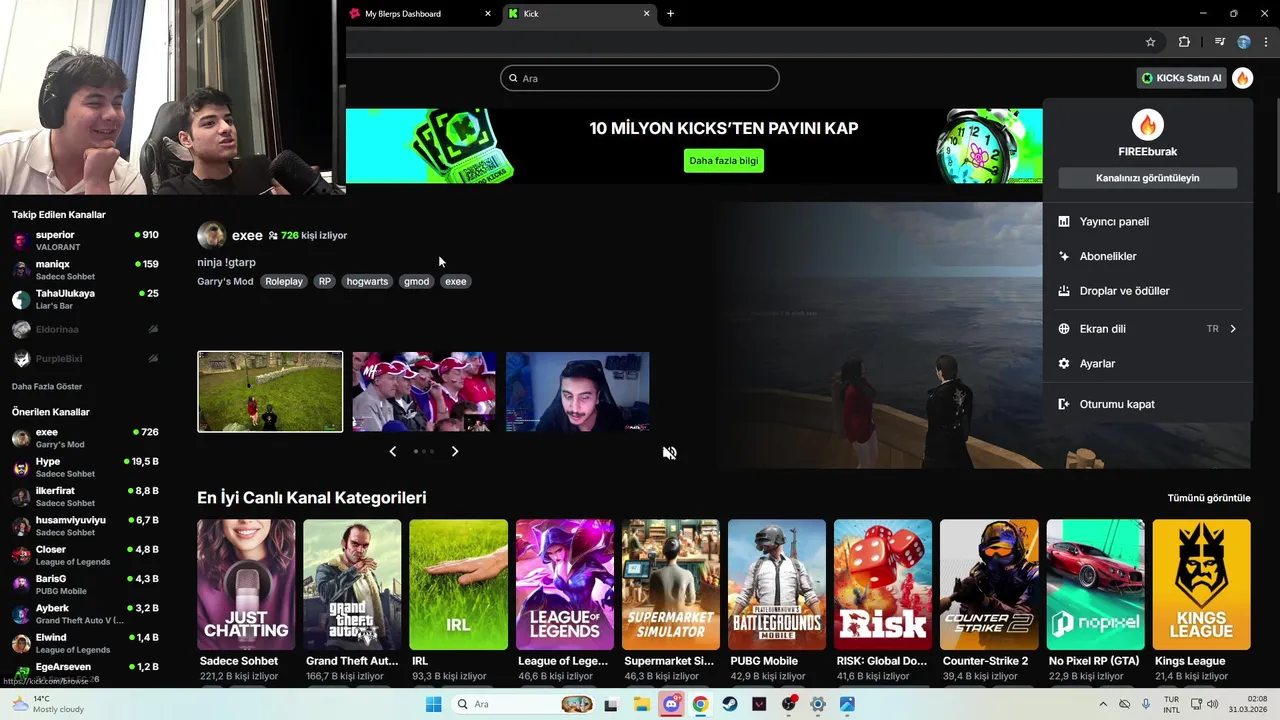Select the bearded streamer webcam thumbnail
The image size is (1280, 720).
pyautogui.click(x=578, y=392)
